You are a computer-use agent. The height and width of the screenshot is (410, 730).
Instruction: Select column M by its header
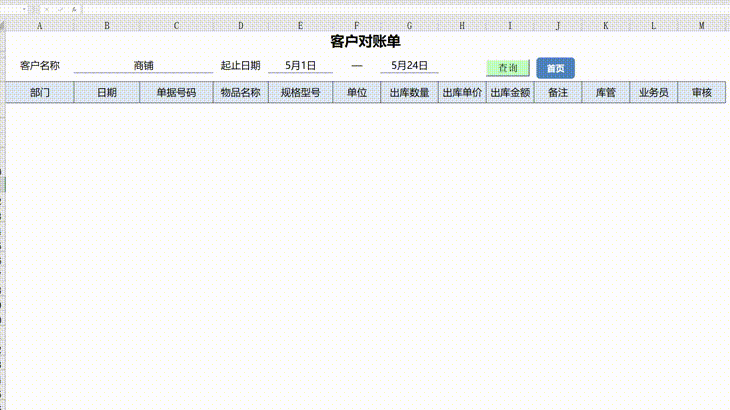coord(701,25)
